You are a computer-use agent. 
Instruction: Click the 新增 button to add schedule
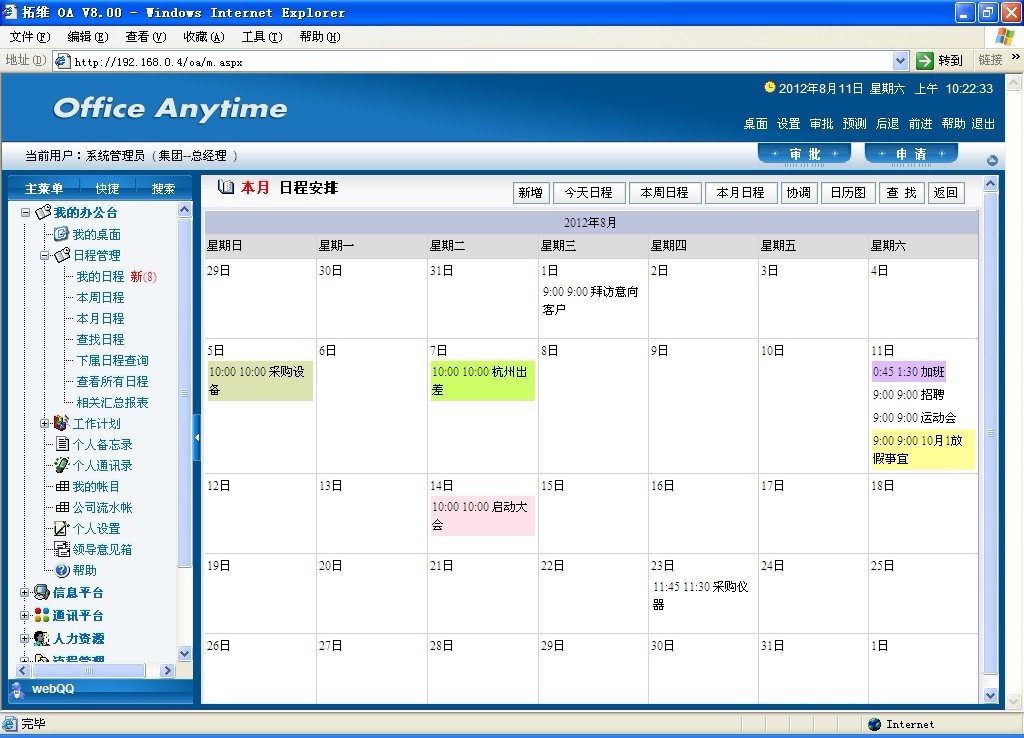click(x=531, y=193)
